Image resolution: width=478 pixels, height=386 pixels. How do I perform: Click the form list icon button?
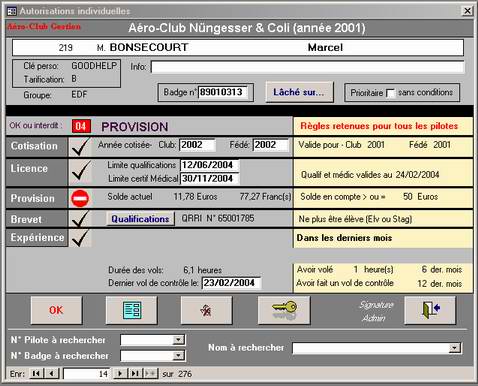131,310
